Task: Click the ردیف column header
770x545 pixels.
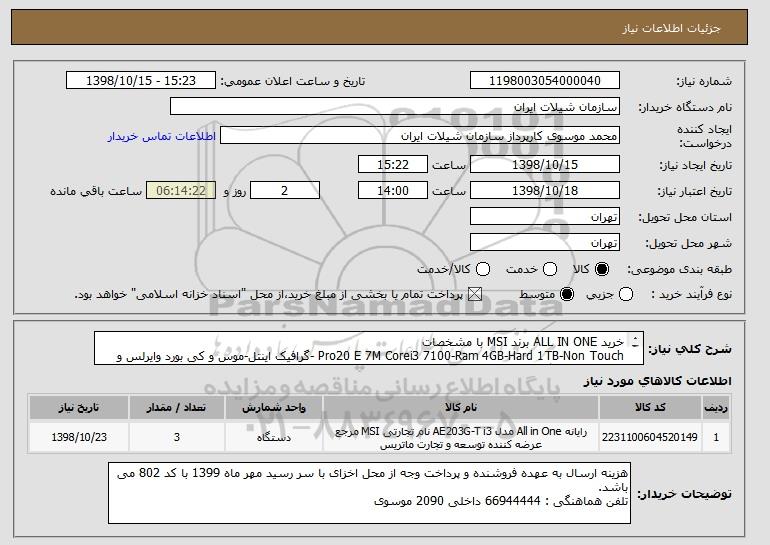Action: pos(716,408)
